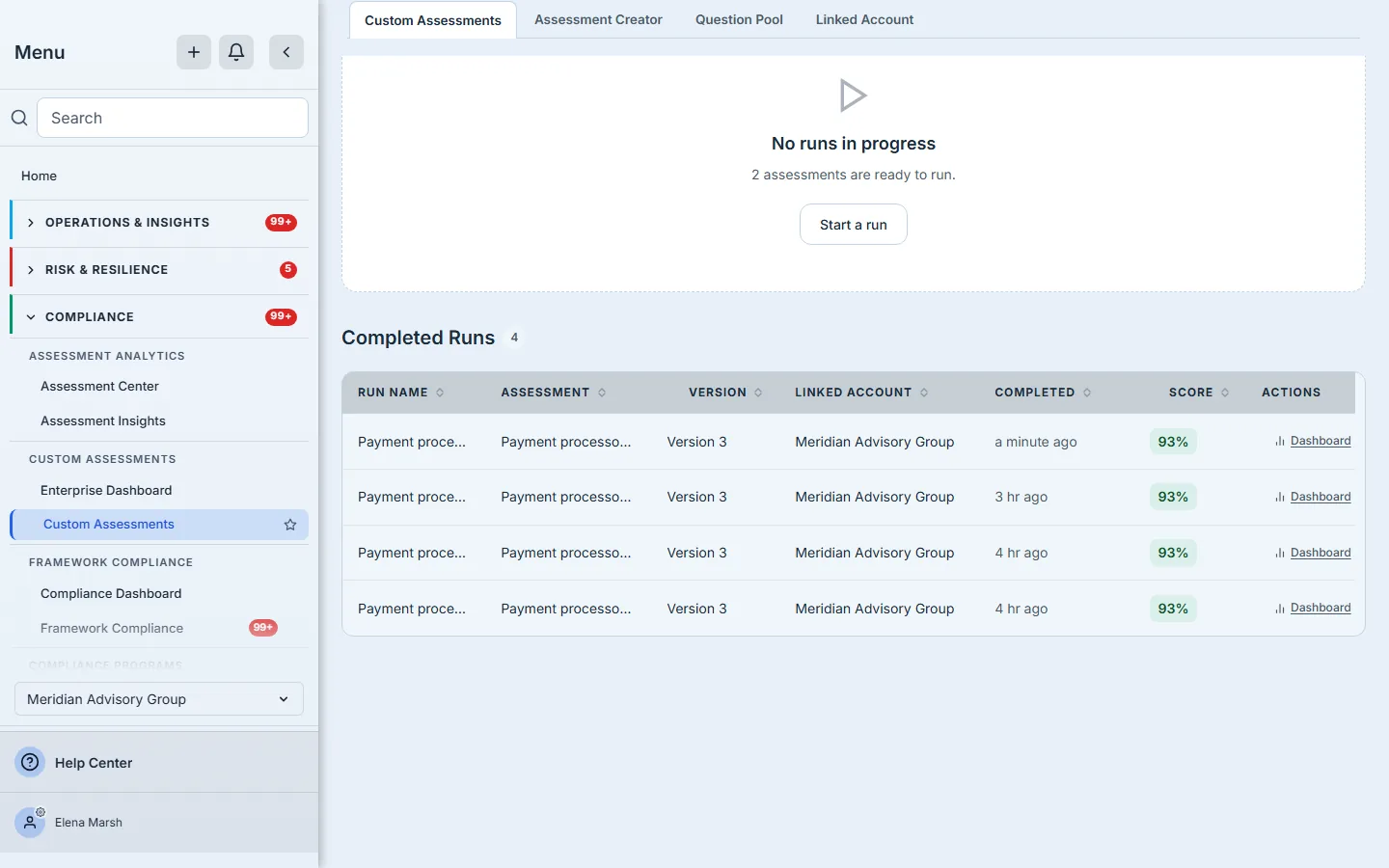Favorite Custom Assessments with the star icon
The height and width of the screenshot is (868, 1389).
tap(290, 525)
